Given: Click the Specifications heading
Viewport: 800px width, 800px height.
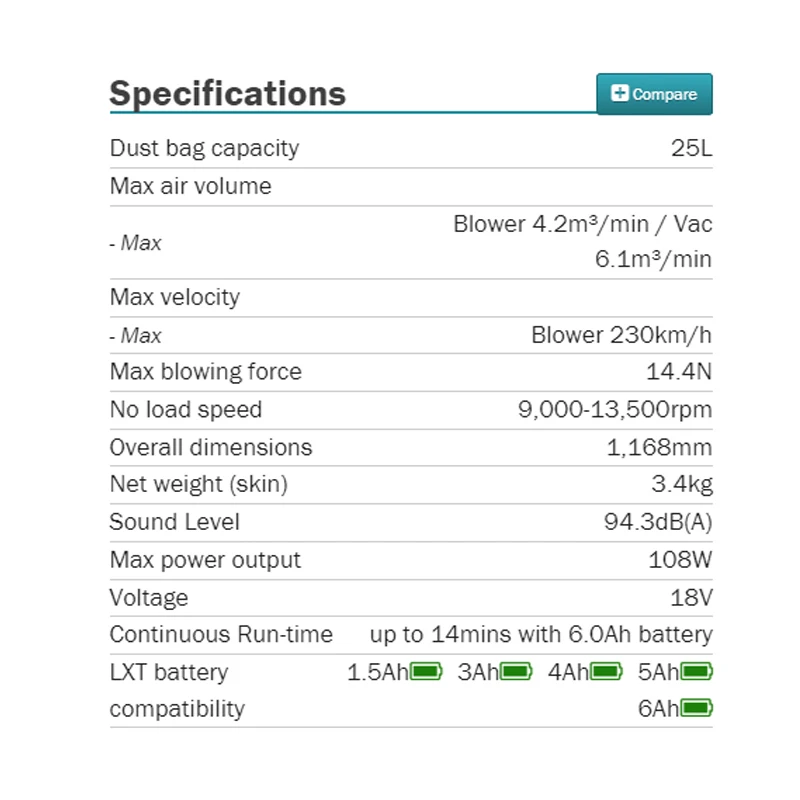Looking at the screenshot, I should tap(228, 94).
